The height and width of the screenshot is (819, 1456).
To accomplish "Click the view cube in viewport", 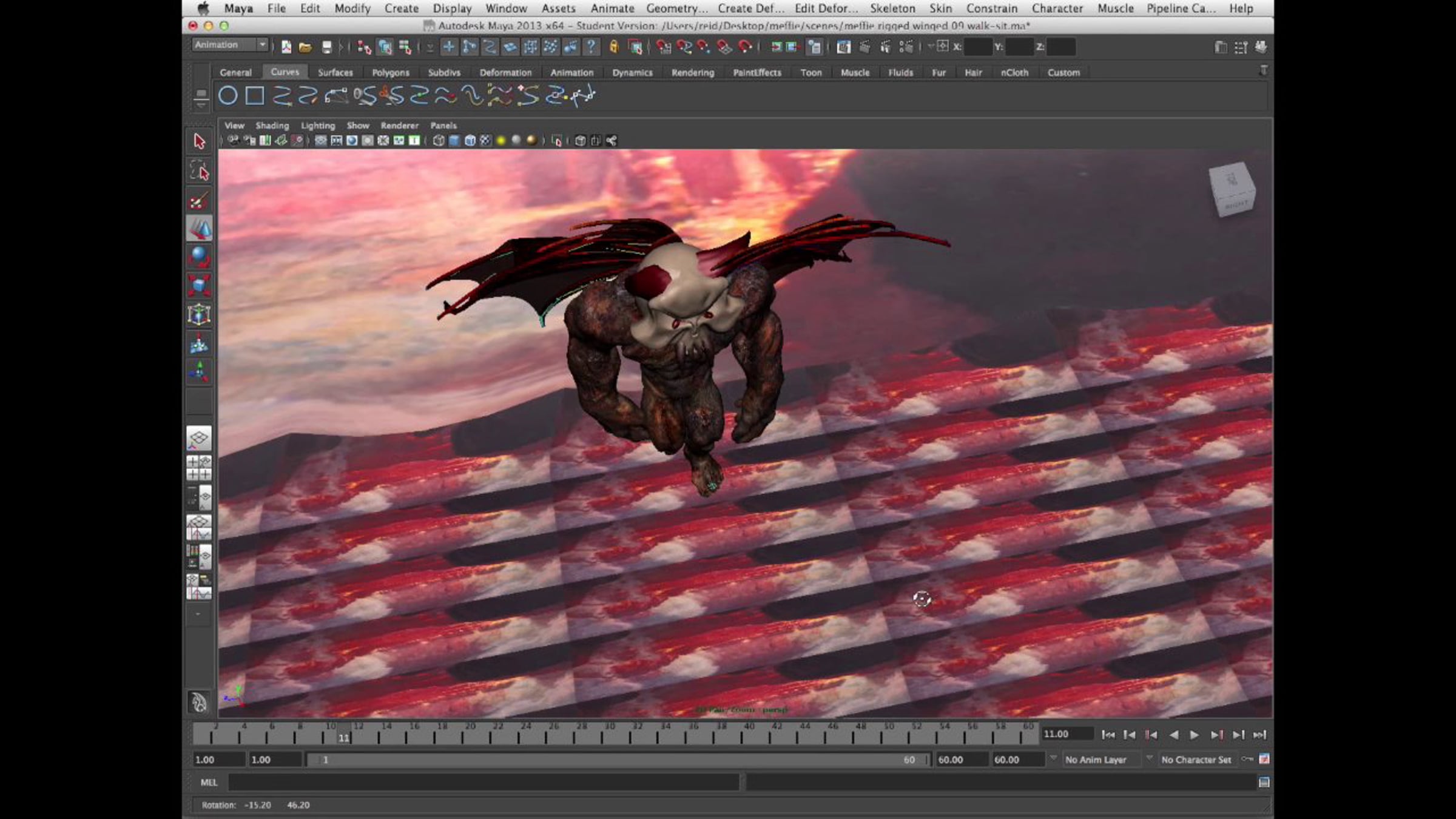I will coord(1232,189).
